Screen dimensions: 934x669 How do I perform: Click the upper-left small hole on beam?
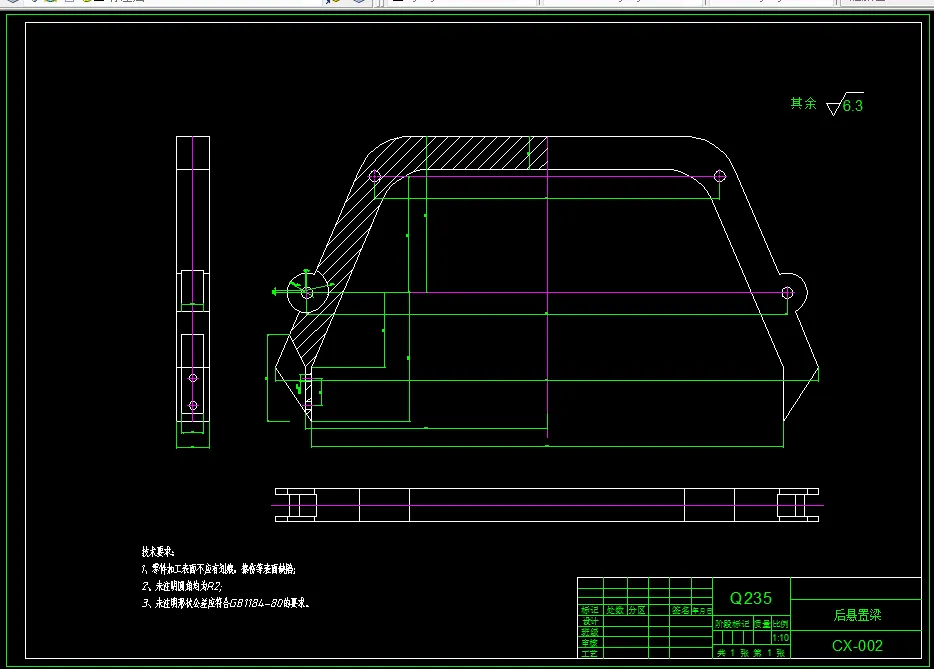pos(375,176)
